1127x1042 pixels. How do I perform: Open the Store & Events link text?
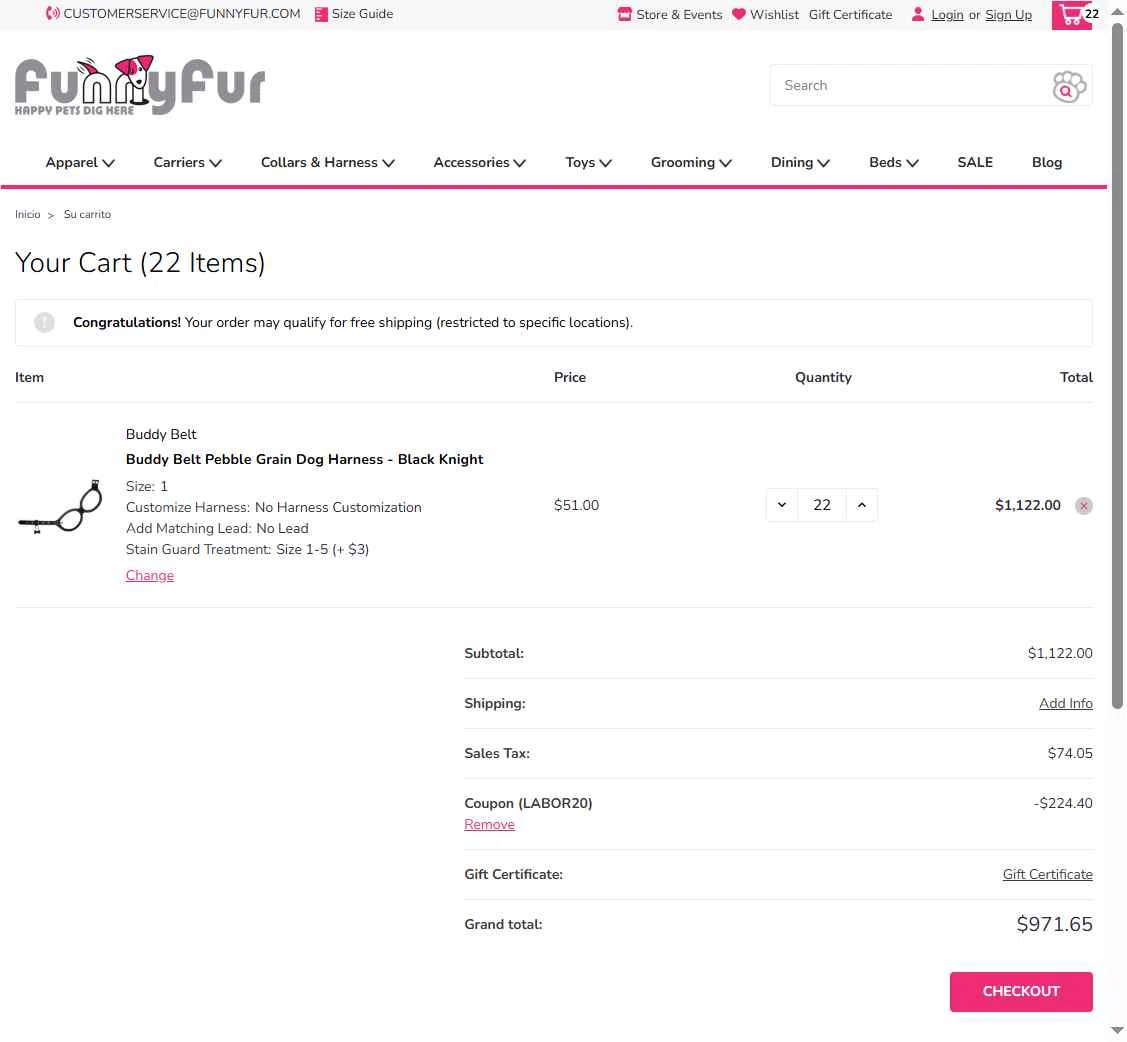pos(679,14)
